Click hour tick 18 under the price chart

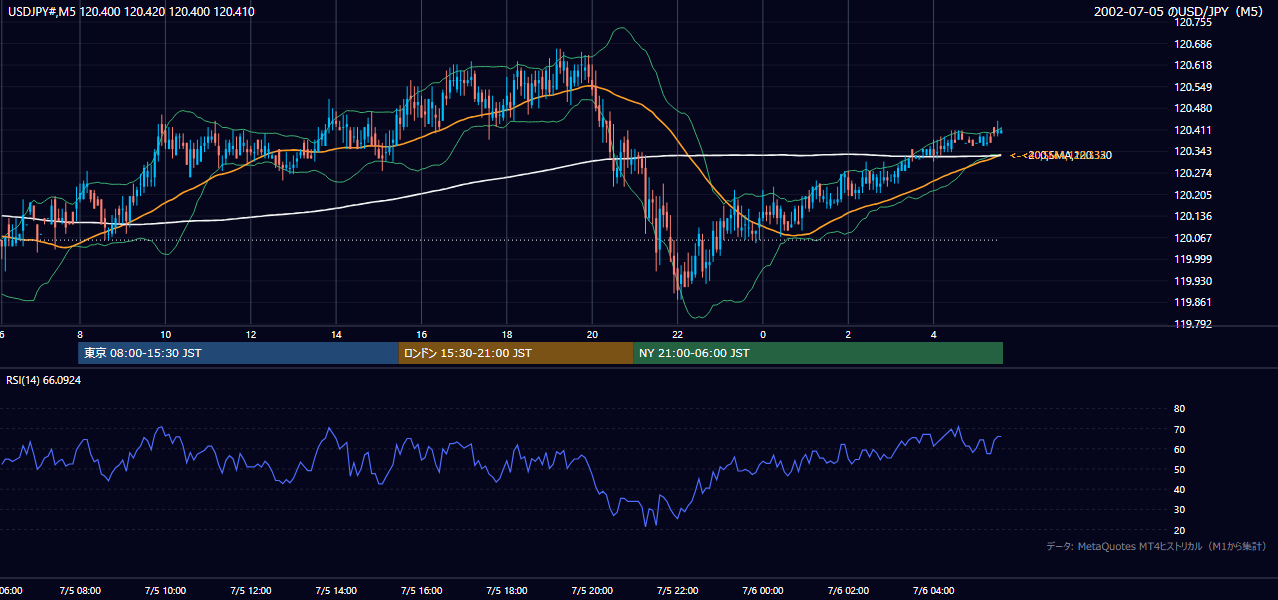pos(507,335)
